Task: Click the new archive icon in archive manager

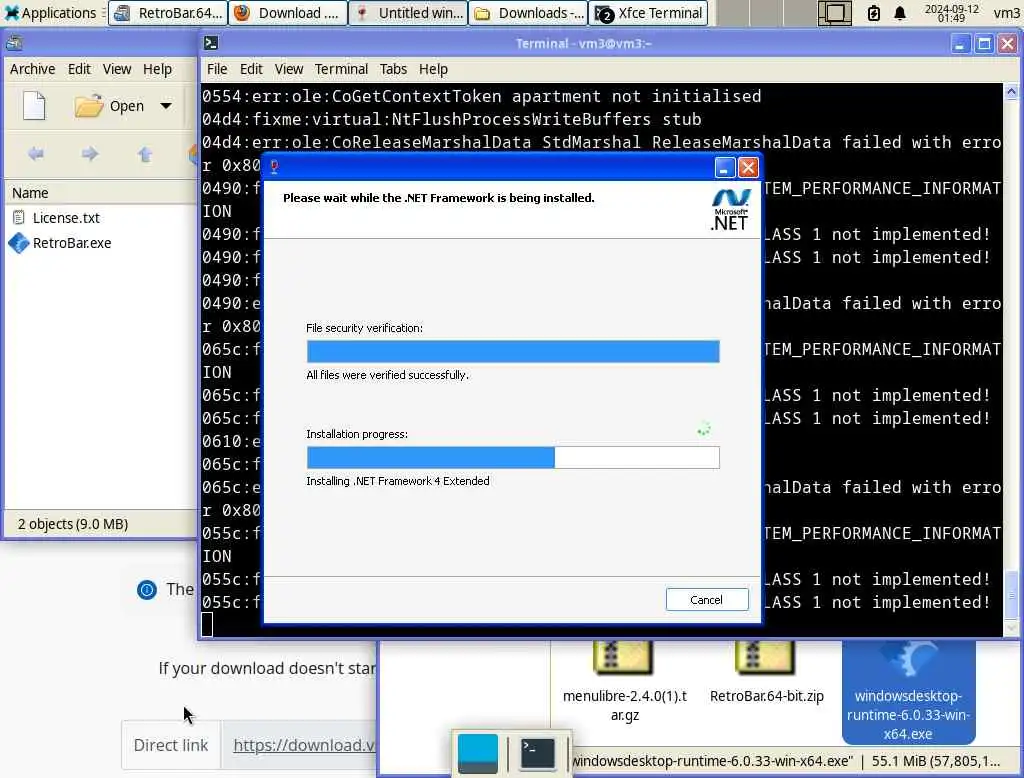Action: pyautogui.click(x=34, y=105)
